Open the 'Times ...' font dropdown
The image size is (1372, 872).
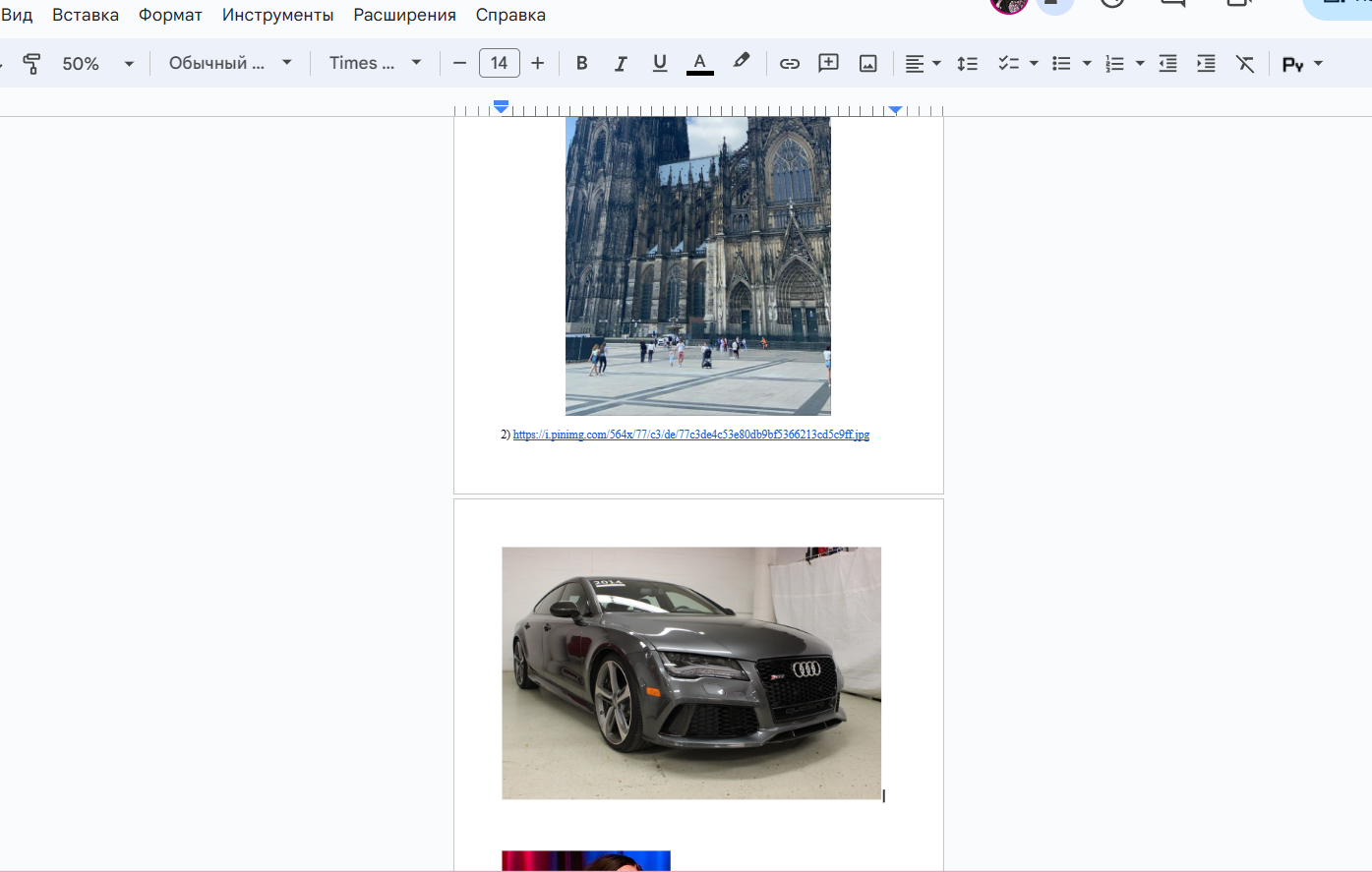pos(375,63)
